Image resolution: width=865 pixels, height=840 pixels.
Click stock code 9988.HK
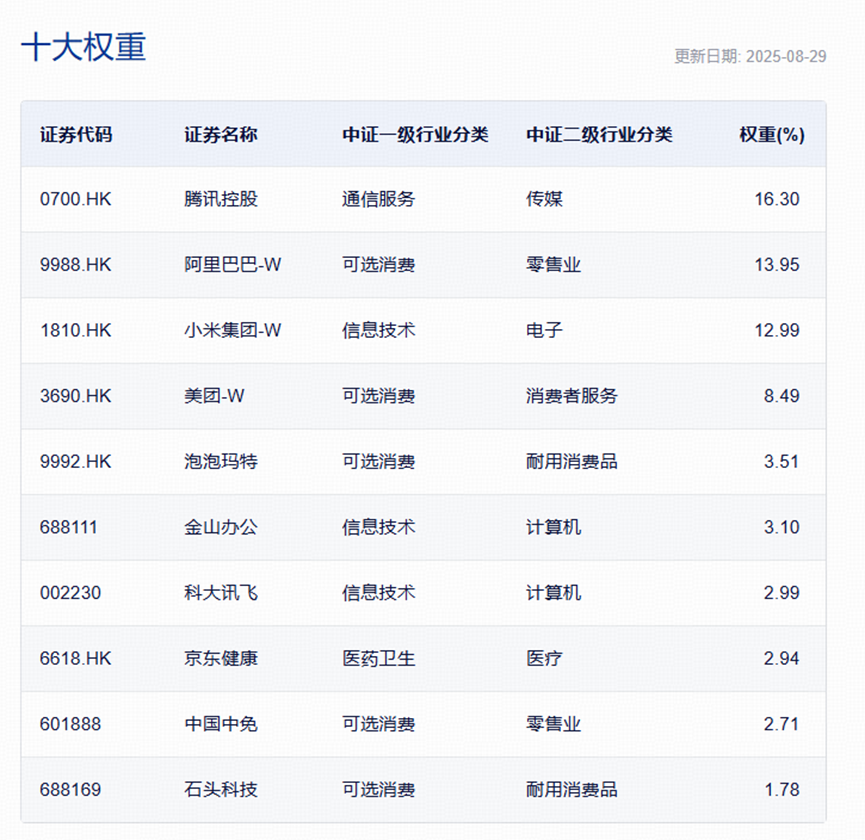pyautogui.click(x=76, y=265)
